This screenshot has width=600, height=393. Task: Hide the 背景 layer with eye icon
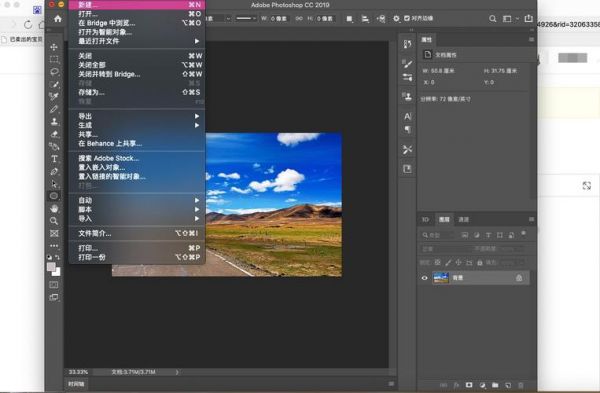coord(424,278)
